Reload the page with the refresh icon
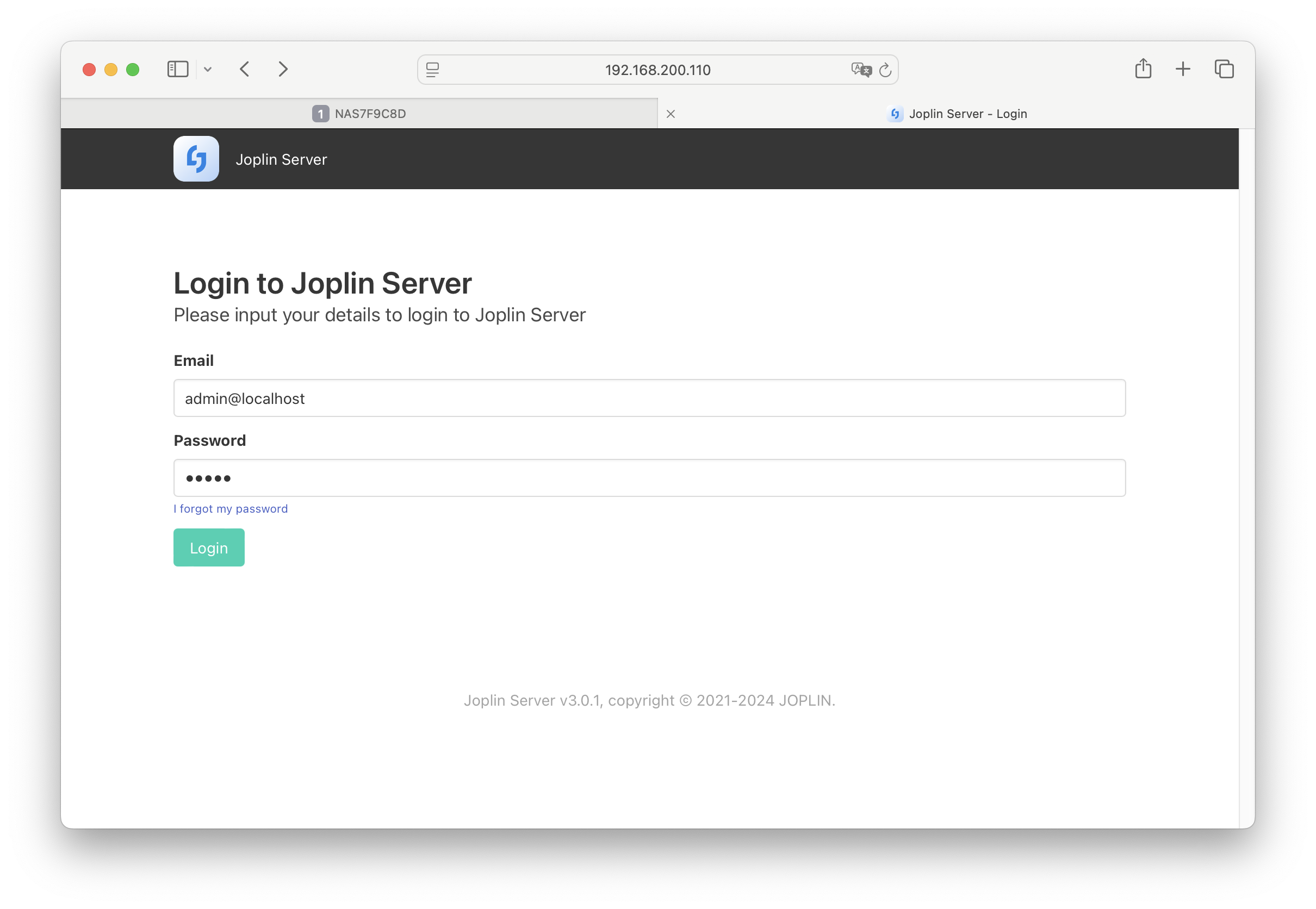 (885, 70)
